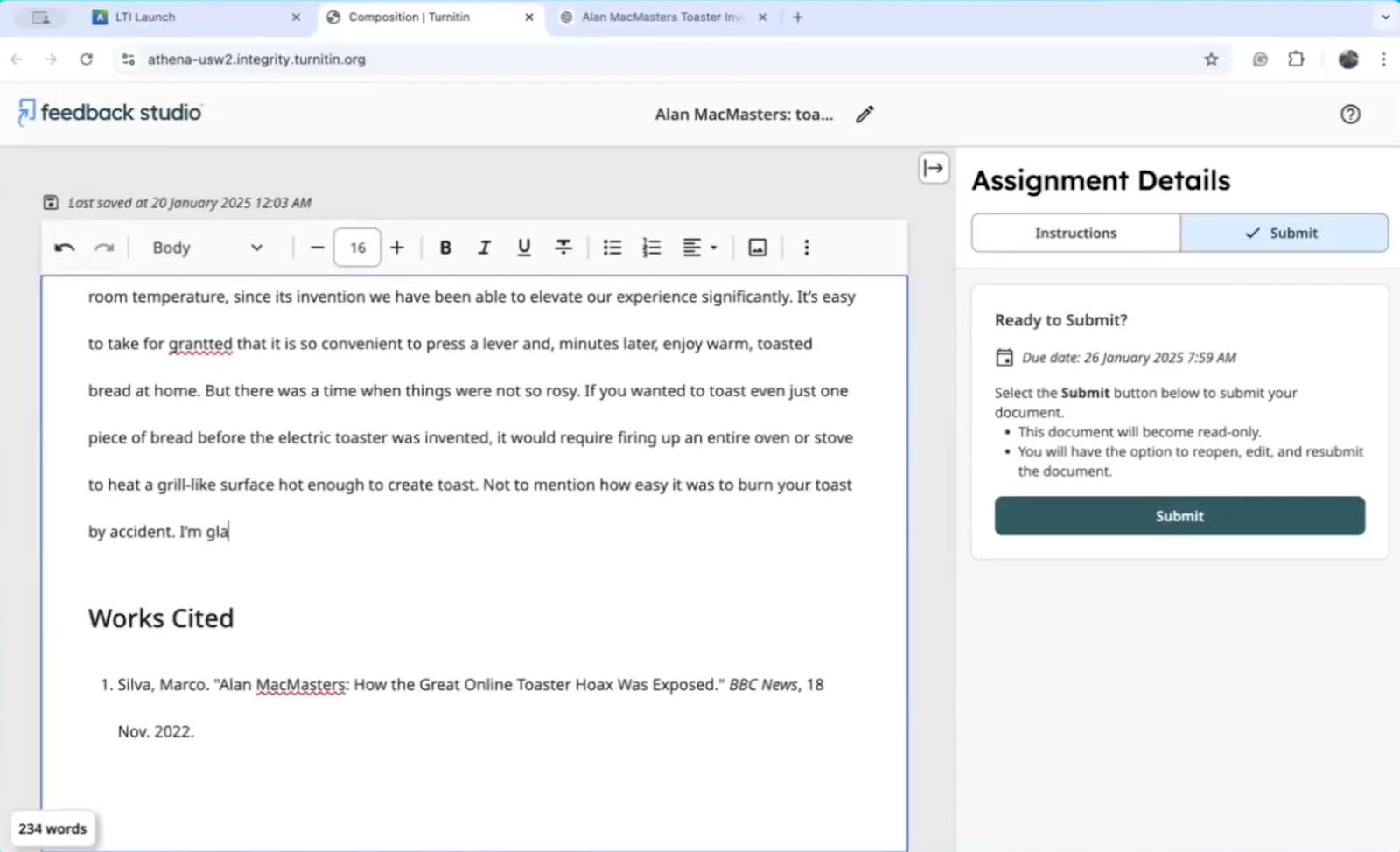Collapse the Assignment Details panel
Screen dimensions: 1400x852
934,167
